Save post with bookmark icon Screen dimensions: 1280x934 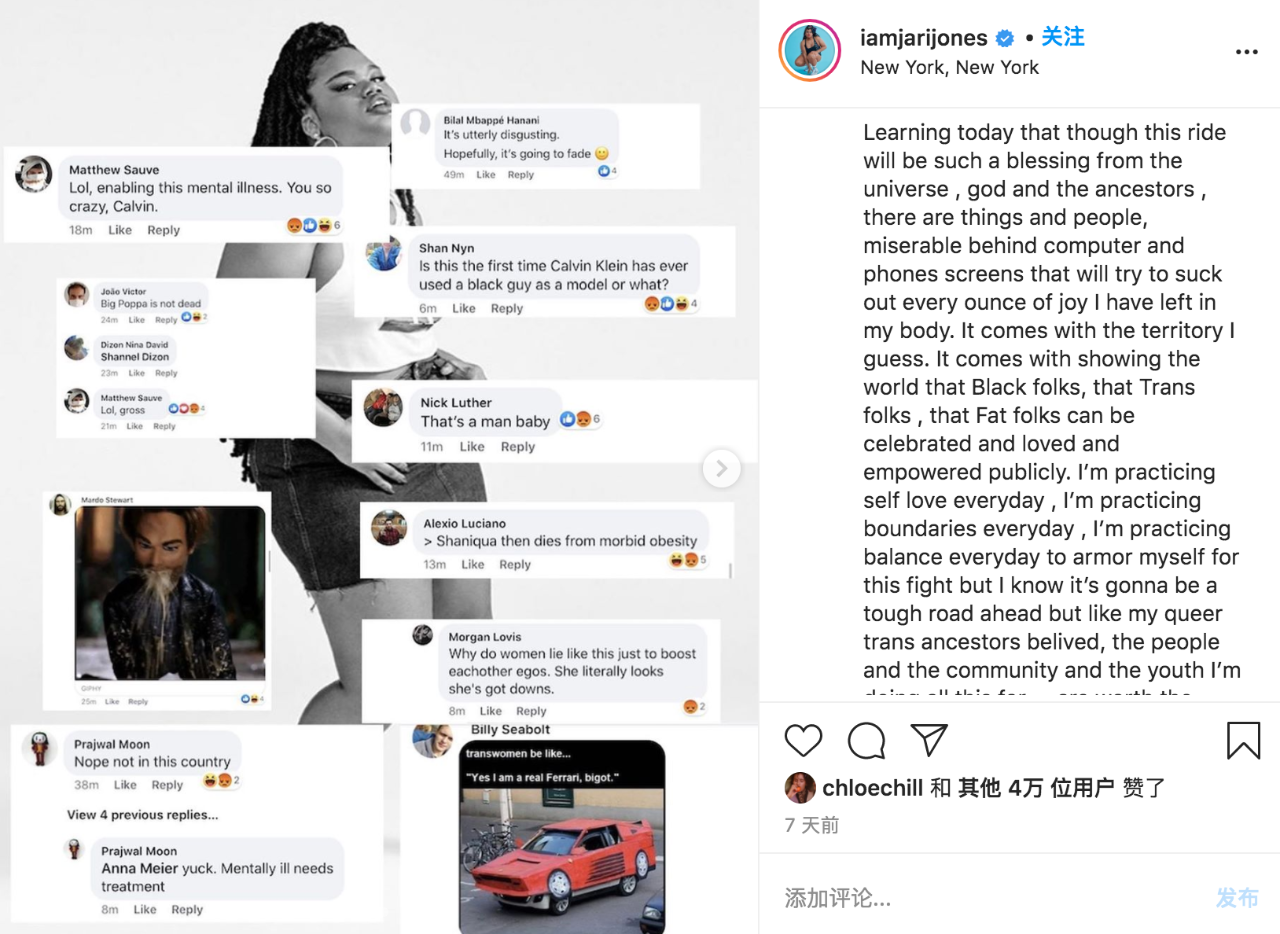[x=1243, y=741]
